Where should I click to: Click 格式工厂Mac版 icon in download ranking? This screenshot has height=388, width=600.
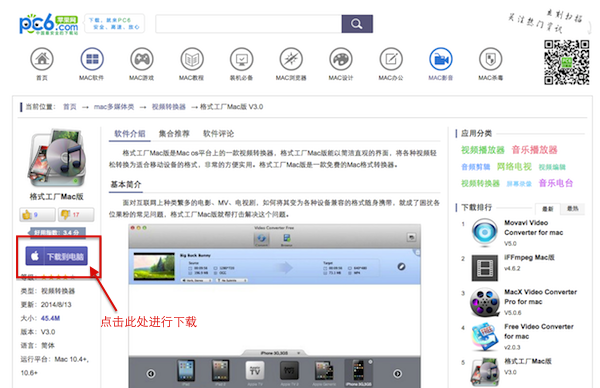[x=485, y=372]
